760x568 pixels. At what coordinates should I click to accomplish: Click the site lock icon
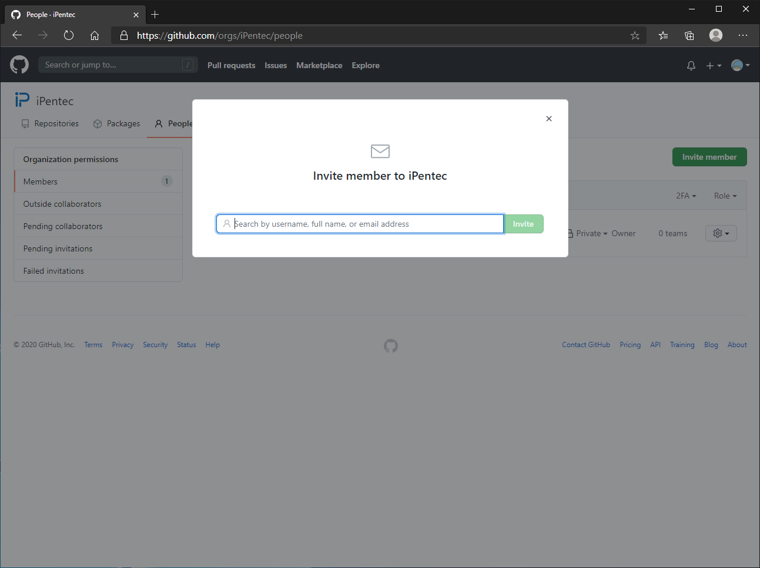click(x=124, y=35)
